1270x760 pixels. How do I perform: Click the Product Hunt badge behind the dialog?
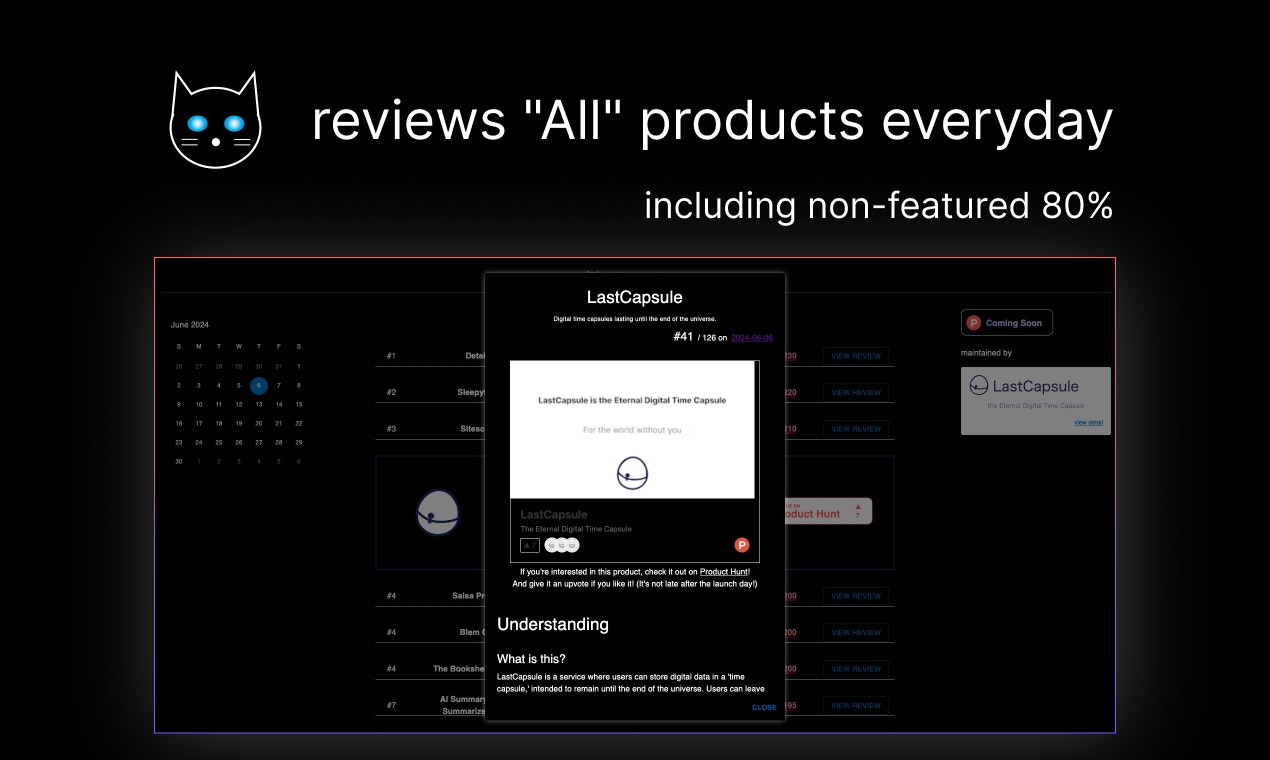click(829, 511)
